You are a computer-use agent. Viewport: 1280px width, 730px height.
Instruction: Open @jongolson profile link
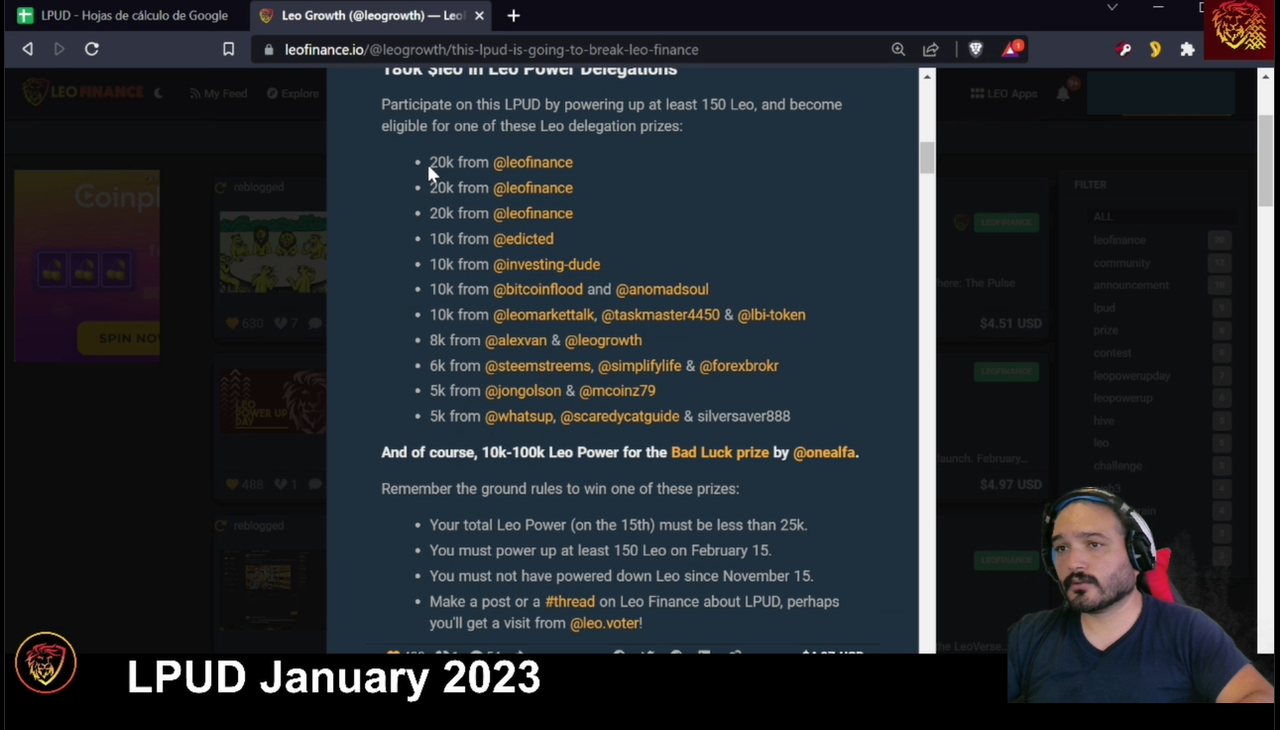[x=523, y=391]
